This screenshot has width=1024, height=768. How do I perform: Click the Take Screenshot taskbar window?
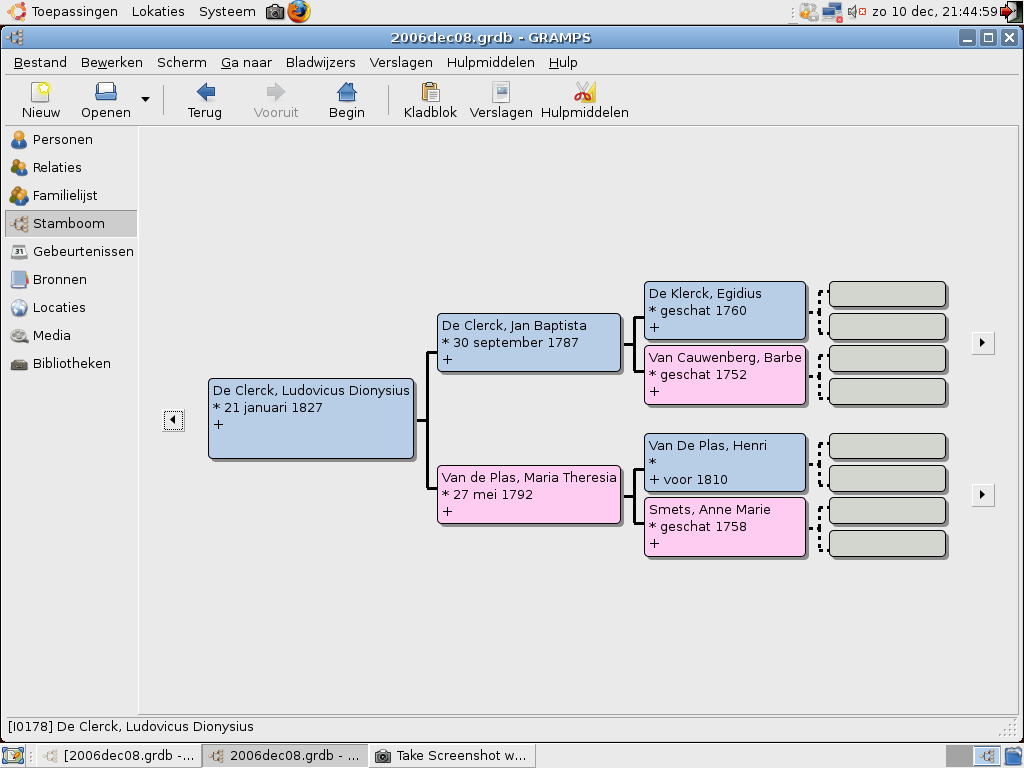point(451,756)
